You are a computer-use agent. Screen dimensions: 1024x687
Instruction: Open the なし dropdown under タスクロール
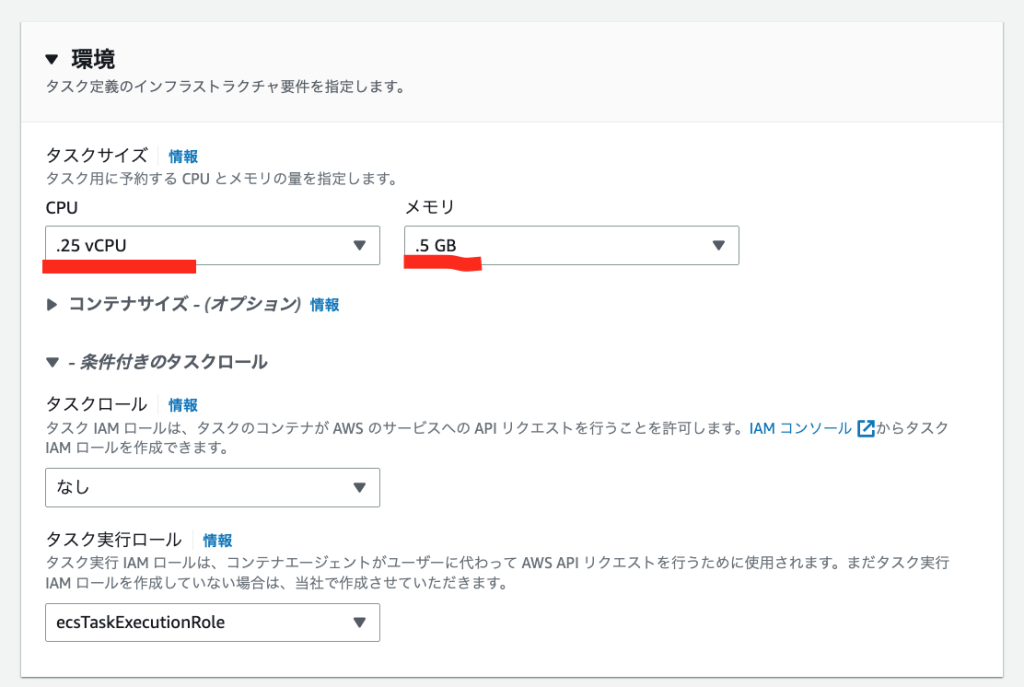pos(200,488)
